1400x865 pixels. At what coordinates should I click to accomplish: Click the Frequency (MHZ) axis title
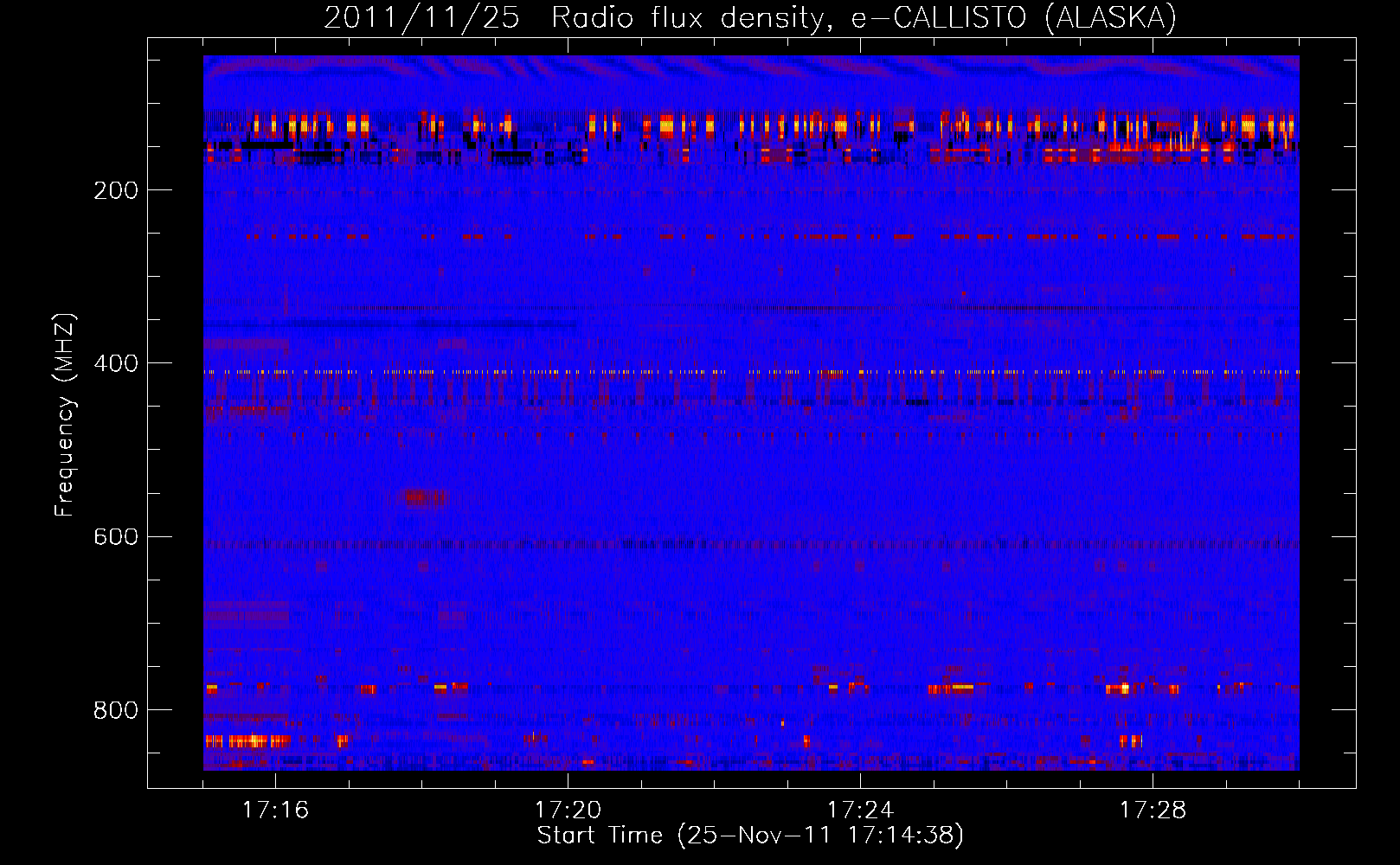[65, 414]
